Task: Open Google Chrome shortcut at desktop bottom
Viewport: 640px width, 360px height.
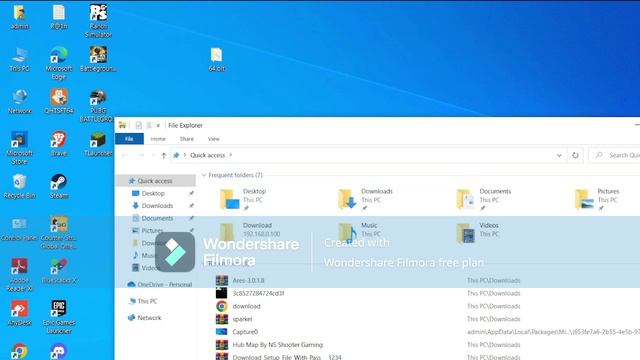Action: click(19, 351)
